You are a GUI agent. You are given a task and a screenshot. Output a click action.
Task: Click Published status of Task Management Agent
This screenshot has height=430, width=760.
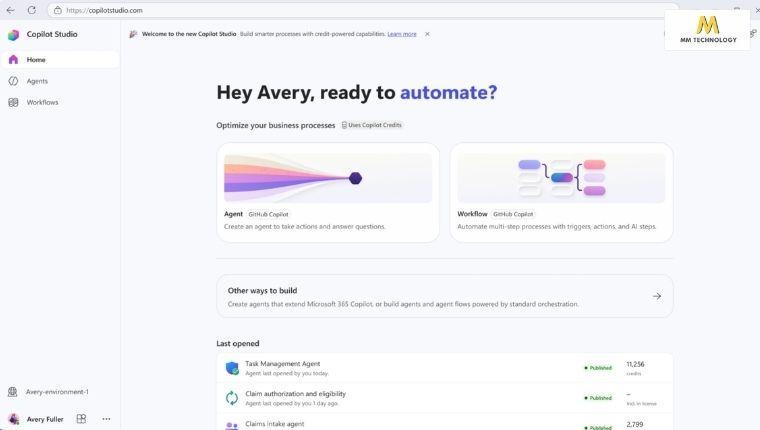(598, 368)
